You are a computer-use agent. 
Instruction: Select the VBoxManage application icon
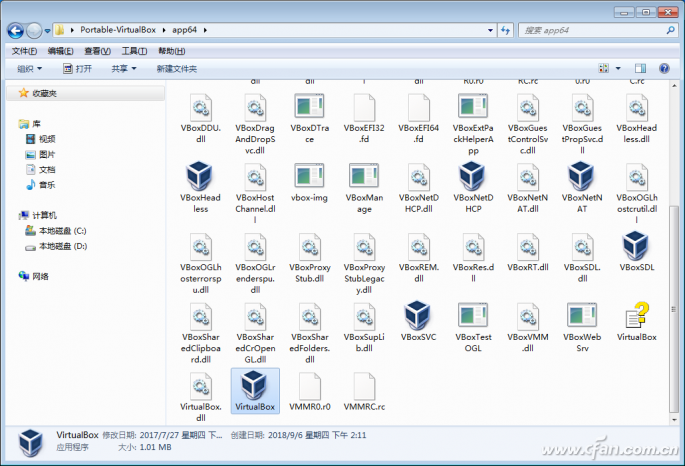click(x=364, y=176)
